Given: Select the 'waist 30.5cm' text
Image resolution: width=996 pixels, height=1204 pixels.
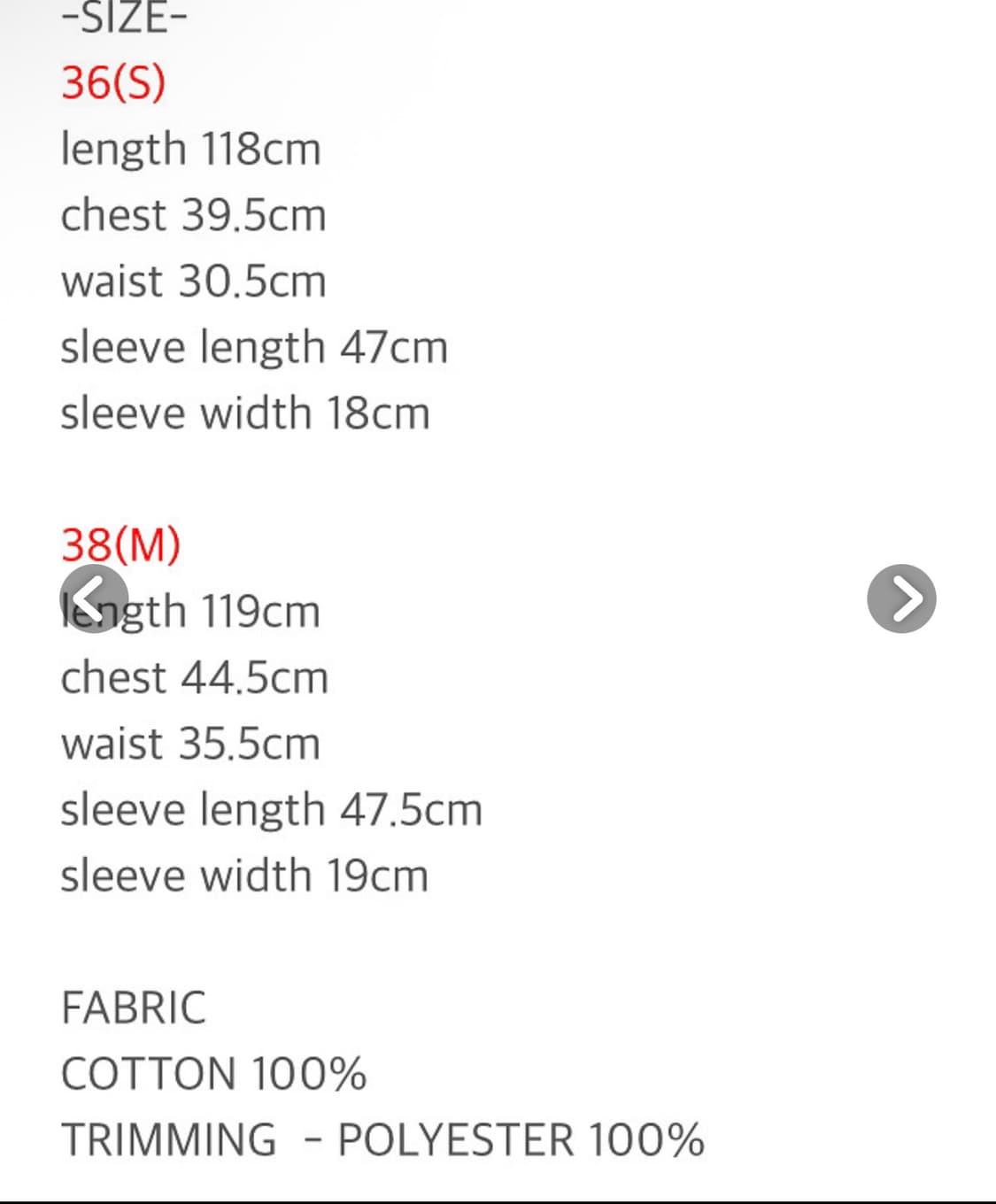Looking at the screenshot, I should [193, 282].
